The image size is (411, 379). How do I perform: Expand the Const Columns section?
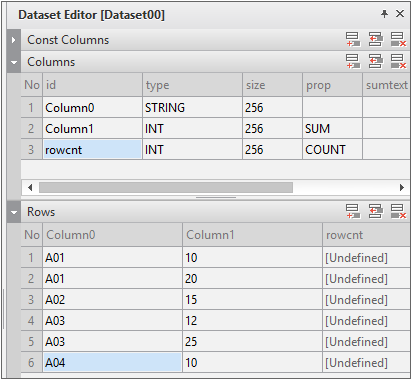click(x=14, y=40)
